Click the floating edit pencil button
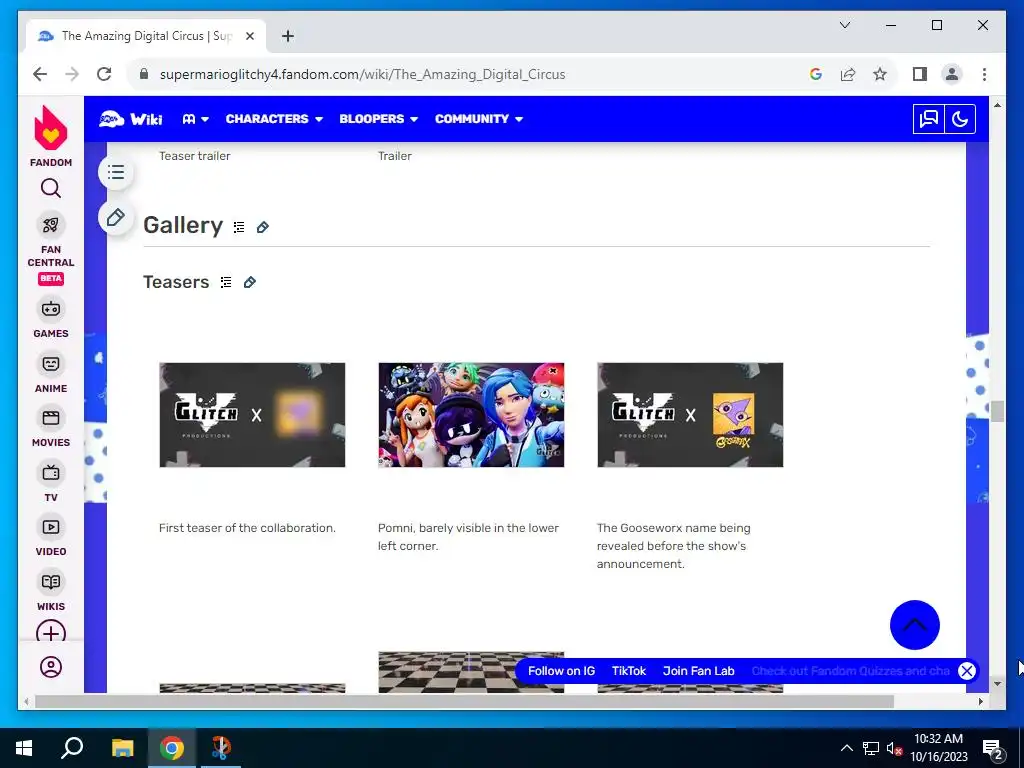 tap(116, 217)
